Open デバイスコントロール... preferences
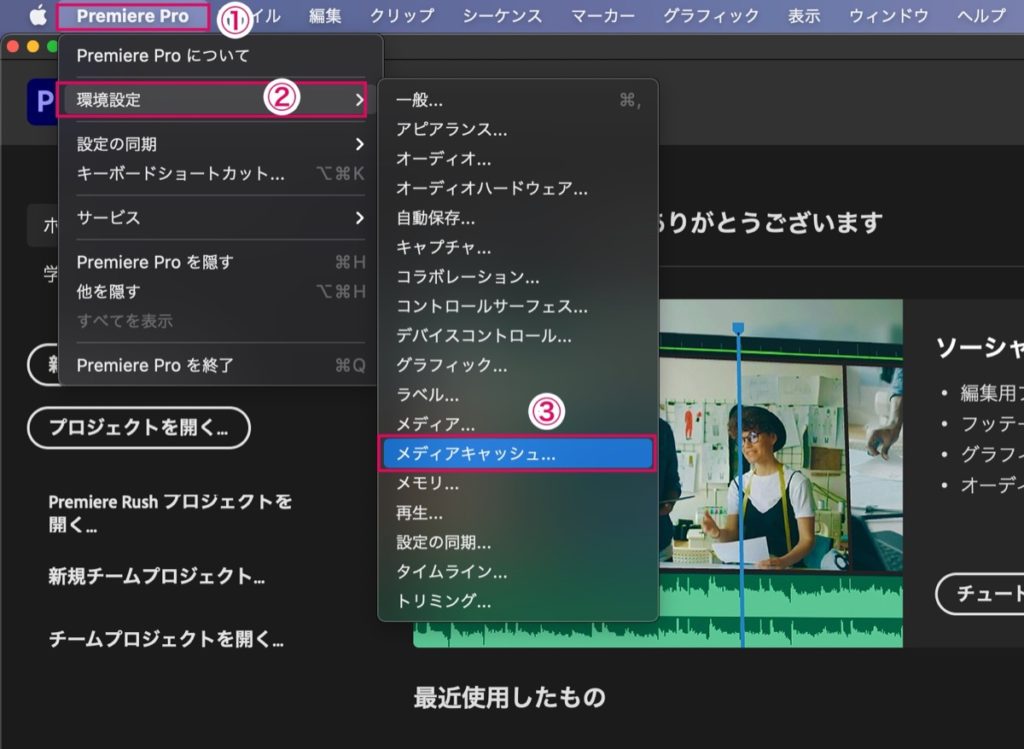 (x=518, y=336)
